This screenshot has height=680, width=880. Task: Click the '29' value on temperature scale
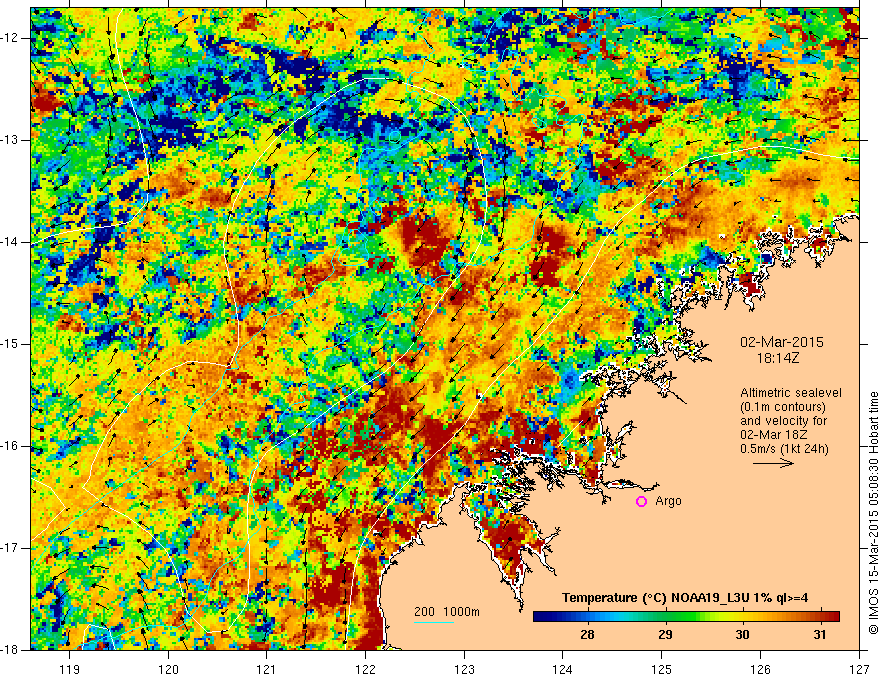(x=665, y=635)
